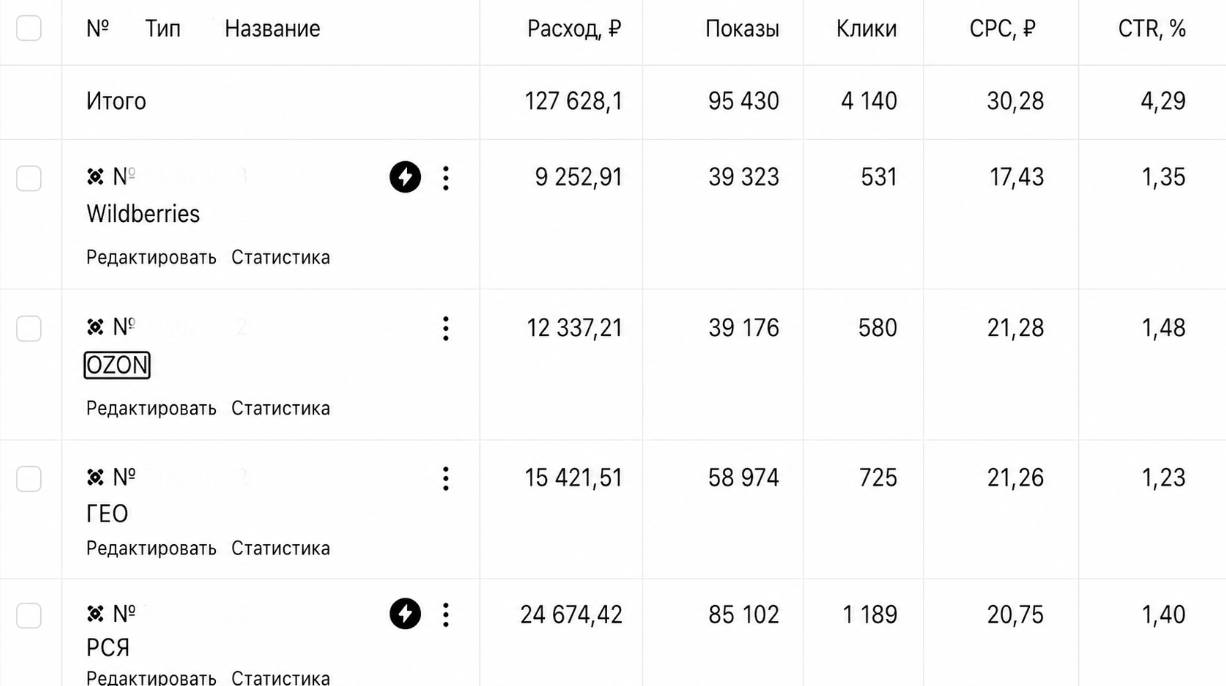
Task: Open the three-dot menu for the OZON campaign
Action: (446, 329)
